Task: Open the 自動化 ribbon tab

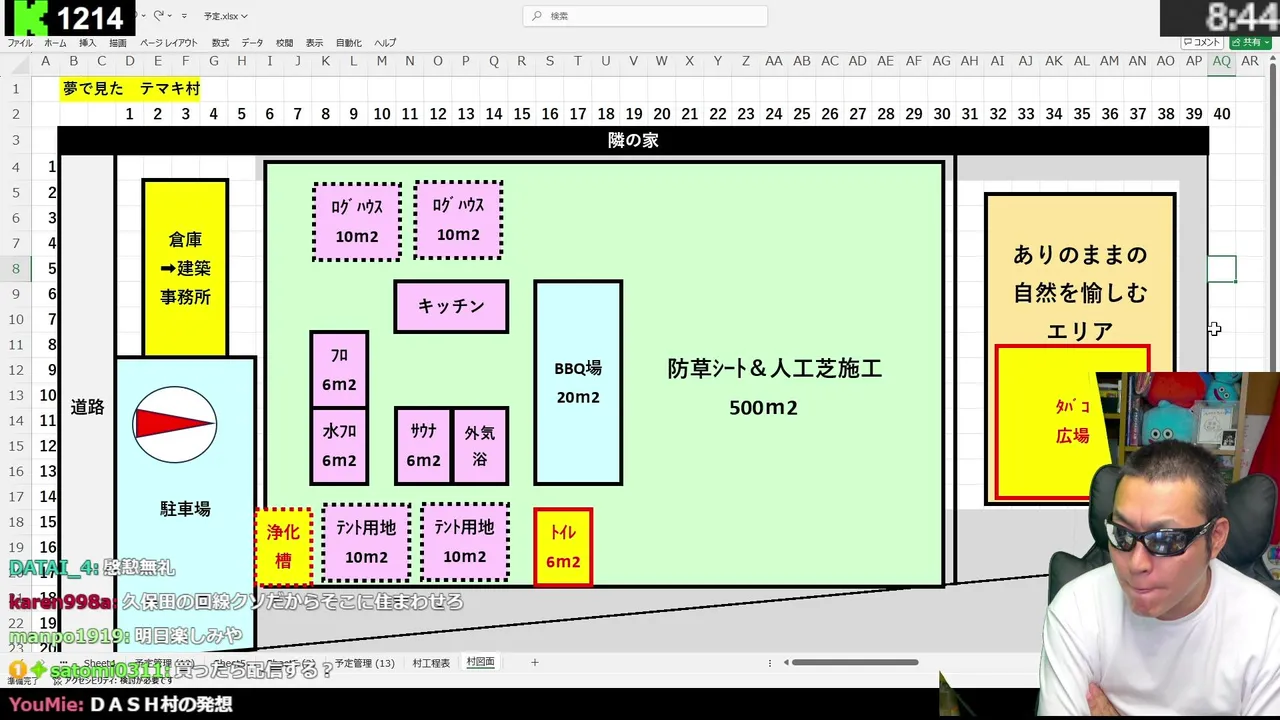Action: (x=349, y=43)
